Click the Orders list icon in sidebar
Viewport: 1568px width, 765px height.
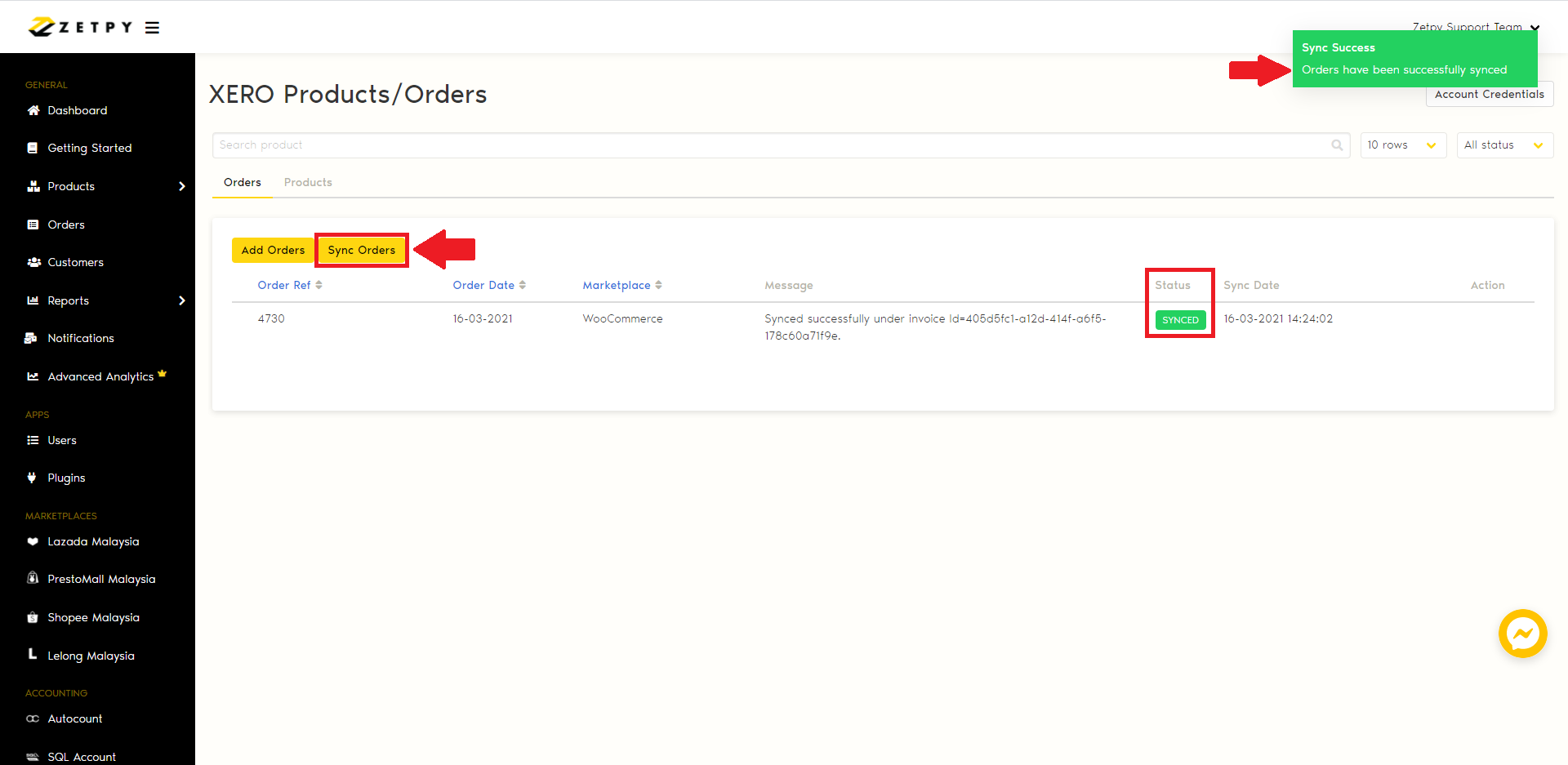[33, 225]
